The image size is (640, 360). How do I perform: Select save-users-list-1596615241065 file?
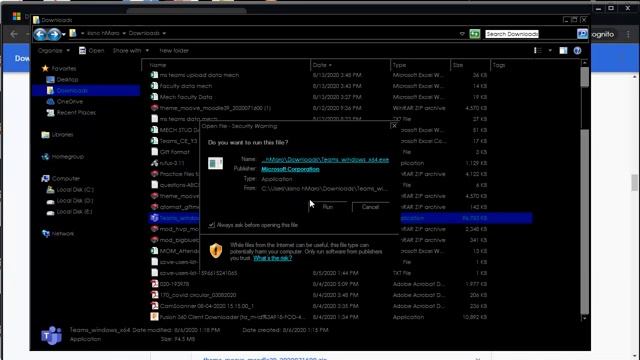tap(198, 273)
